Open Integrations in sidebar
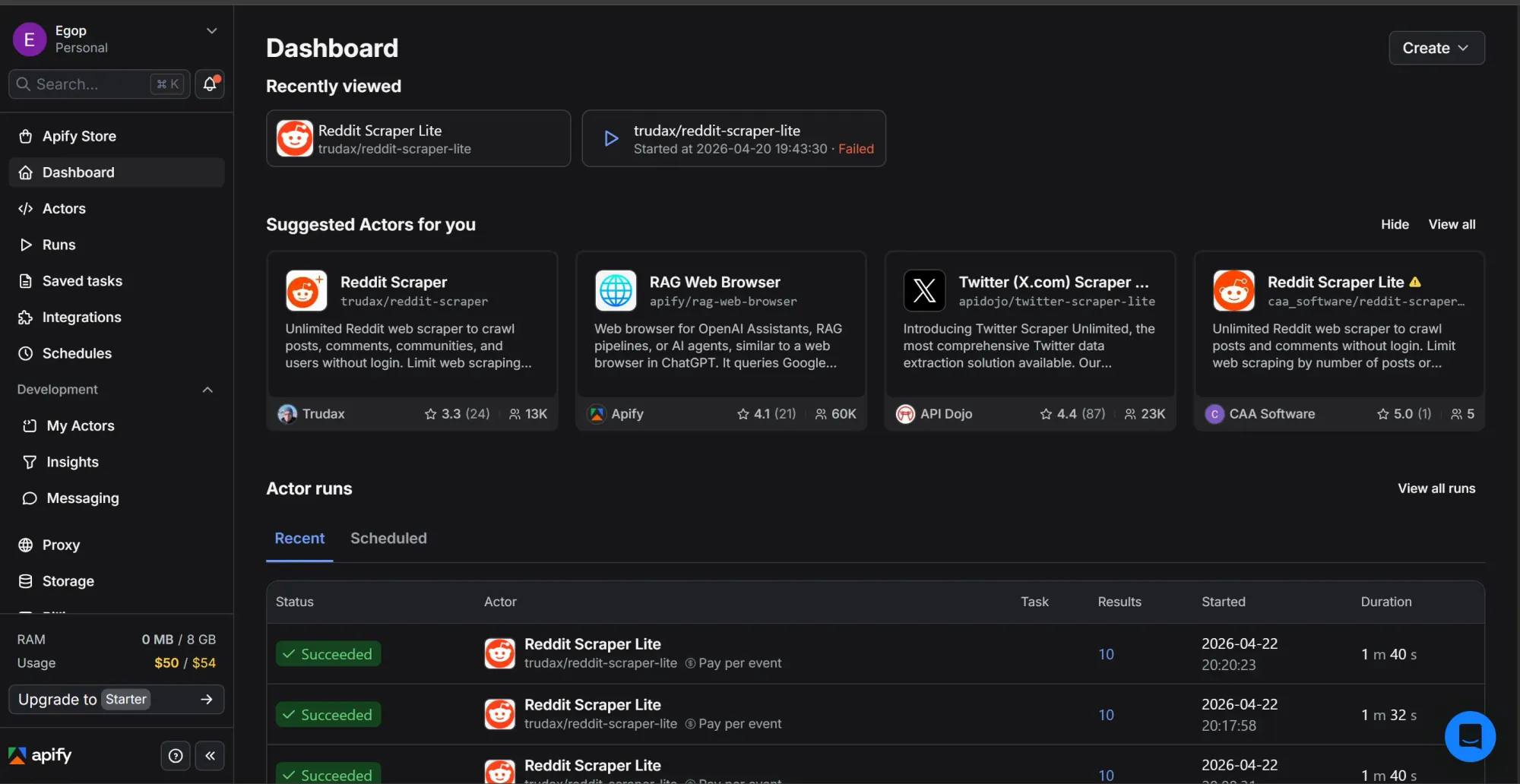 [116, 317]
